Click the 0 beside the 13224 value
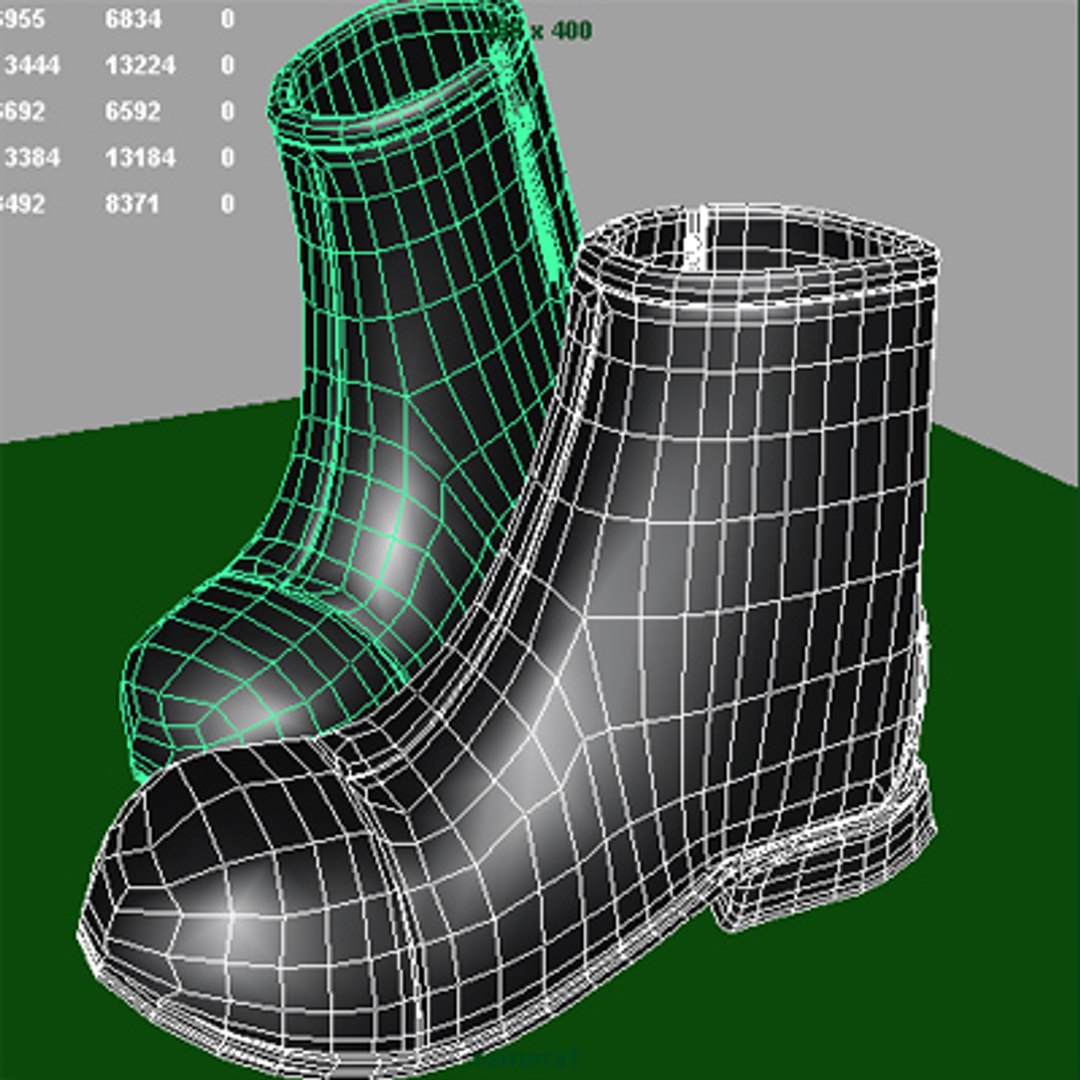The image size is (1080, 1080). (x=228, y=65)
